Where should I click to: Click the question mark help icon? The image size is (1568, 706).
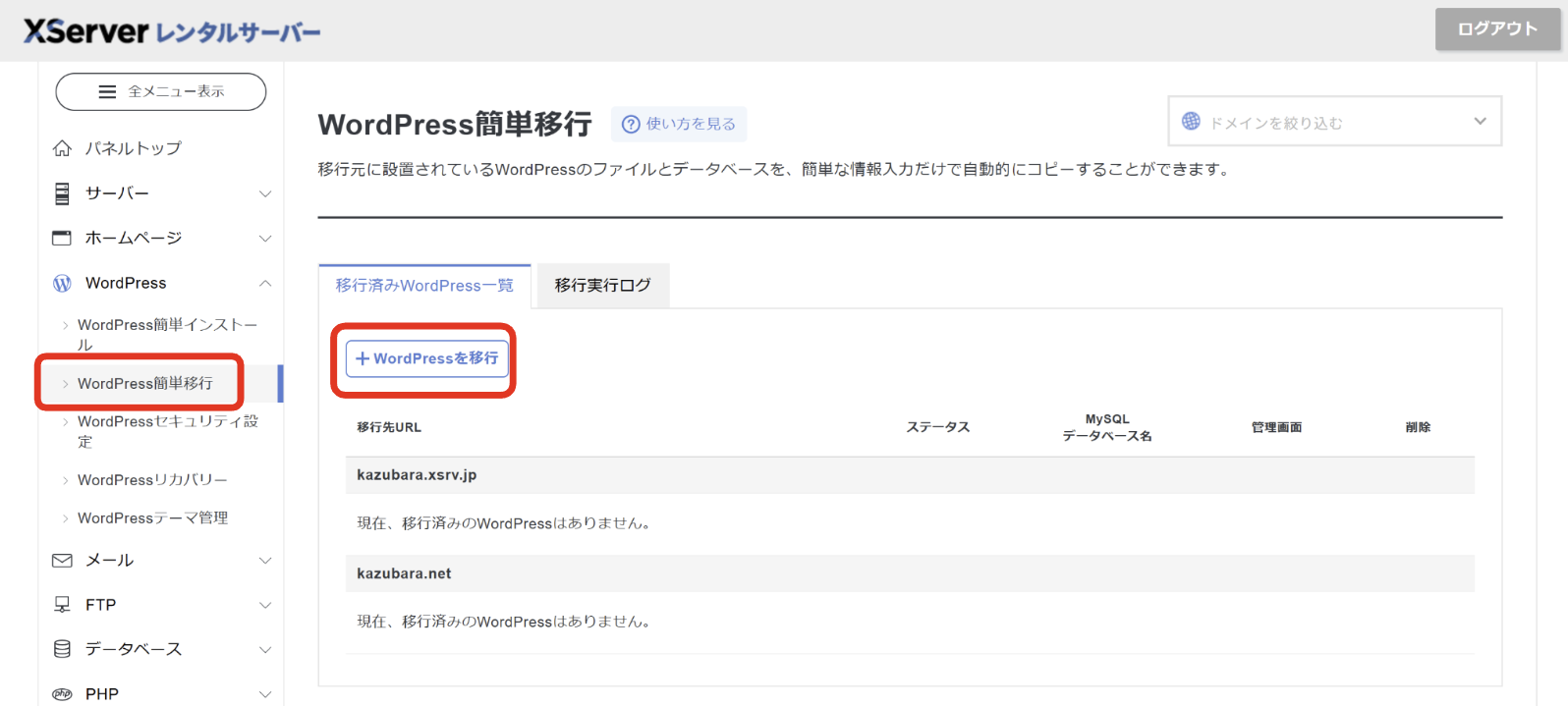(632, 125)
